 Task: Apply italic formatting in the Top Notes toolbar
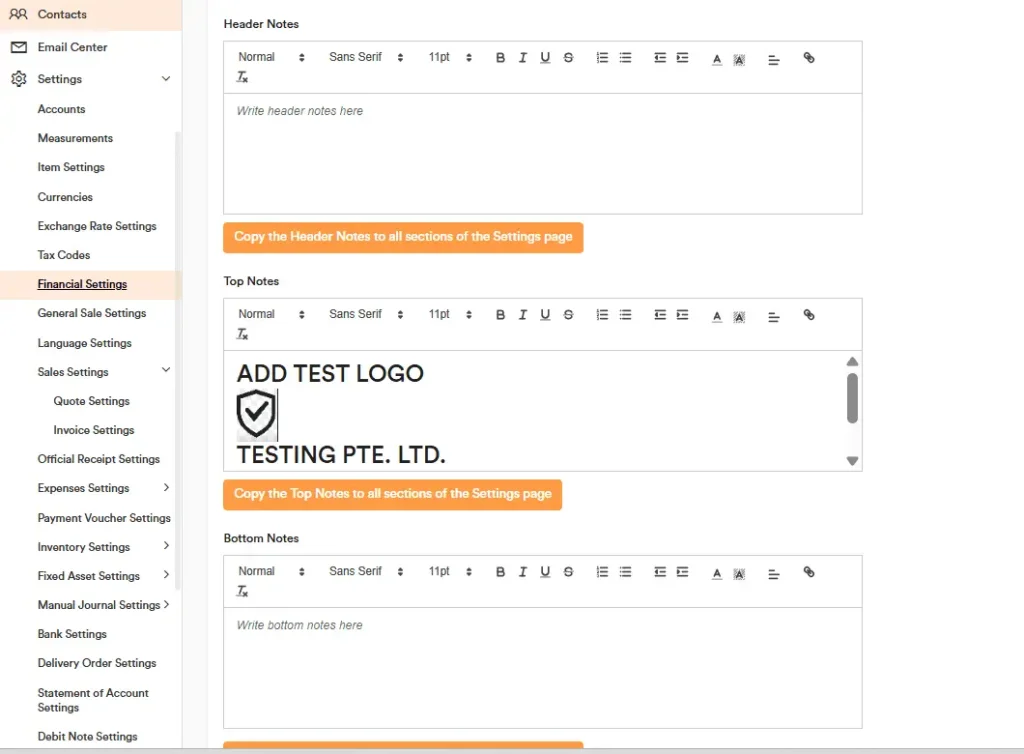click(x=522, y=314)
